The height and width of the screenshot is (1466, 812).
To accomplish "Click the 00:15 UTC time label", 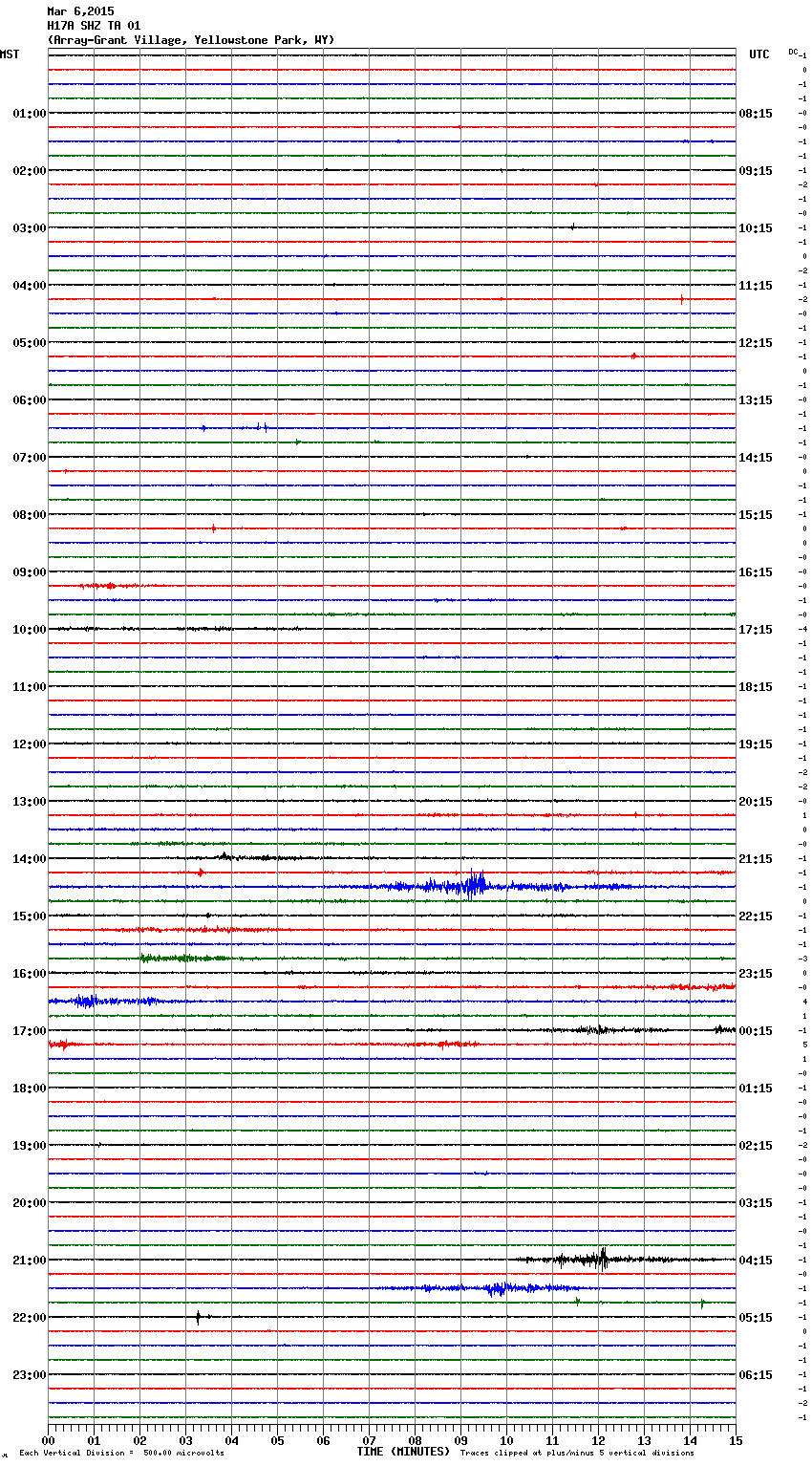I will pos(756,1031).
